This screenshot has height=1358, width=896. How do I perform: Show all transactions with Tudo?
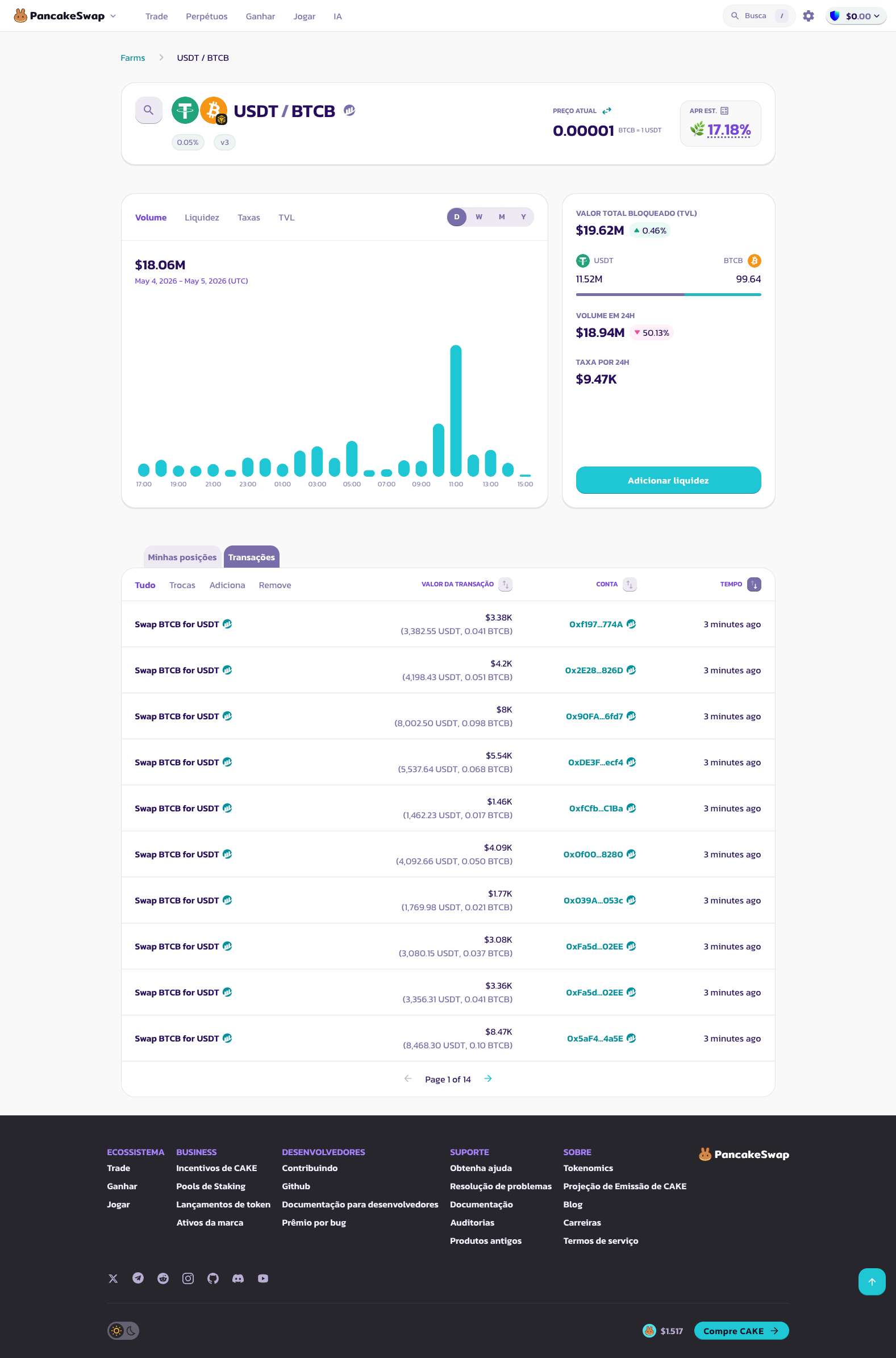(x=145, y=585)
